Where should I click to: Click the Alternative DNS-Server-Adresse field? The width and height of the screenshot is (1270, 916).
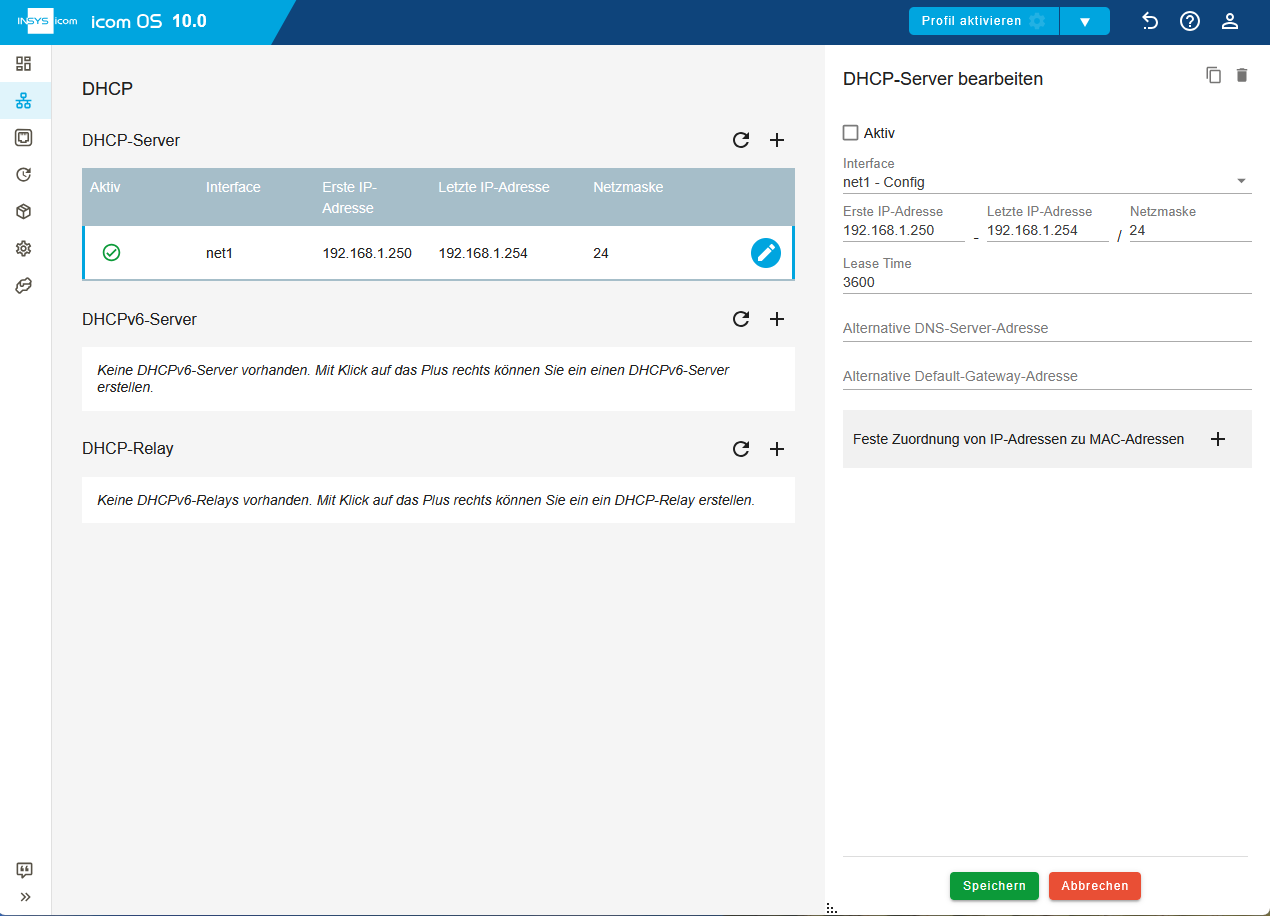[x=1047, y=328]
